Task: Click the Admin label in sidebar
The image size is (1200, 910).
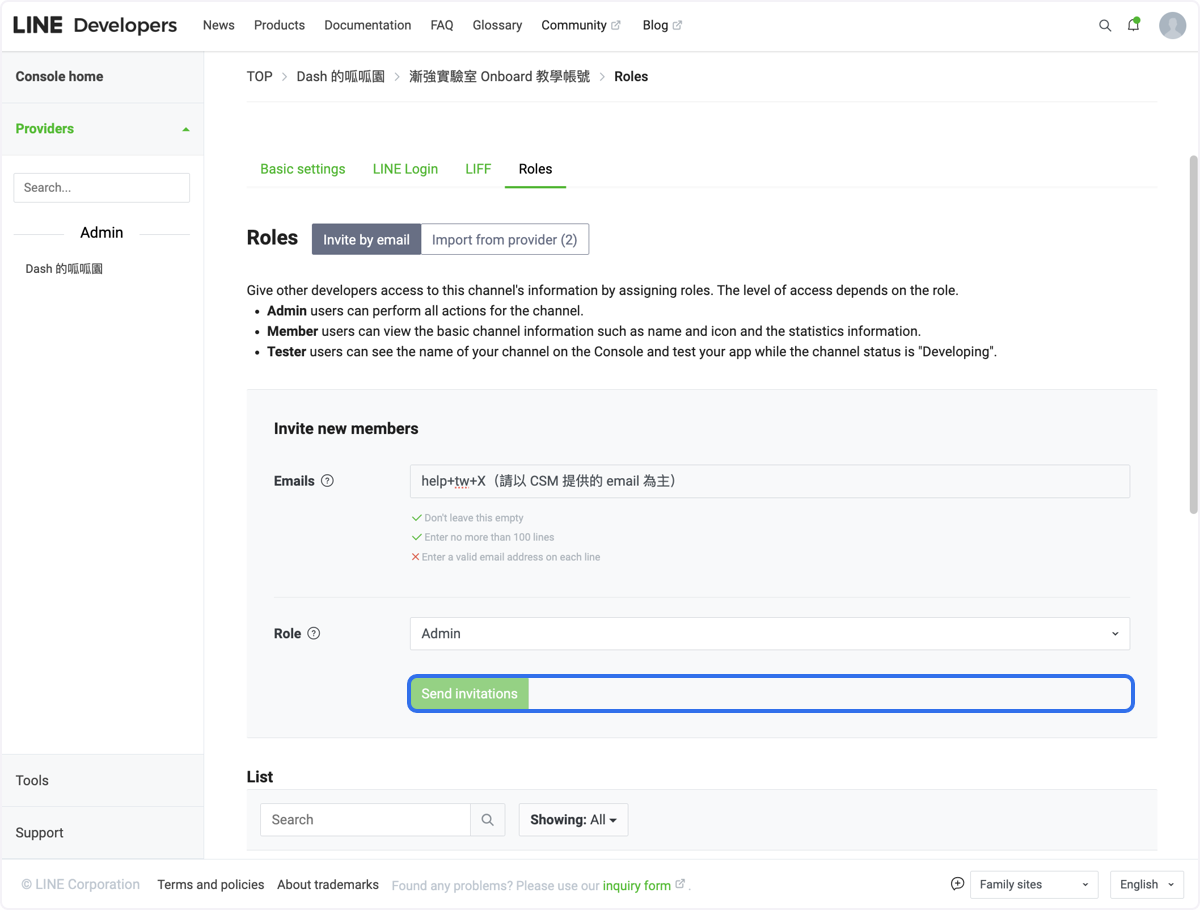Action: (x=102, y=233)
